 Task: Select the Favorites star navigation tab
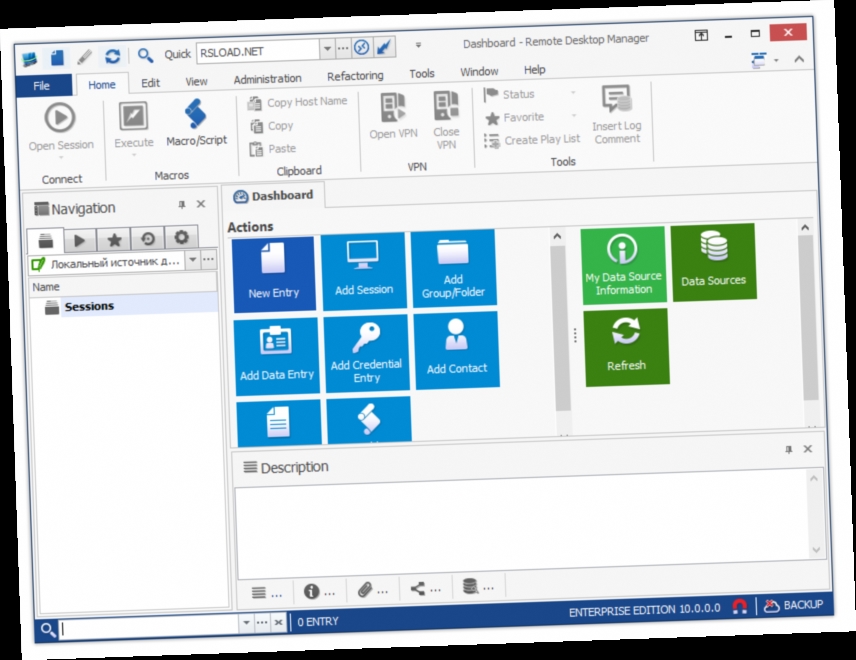tap(114, 240)
